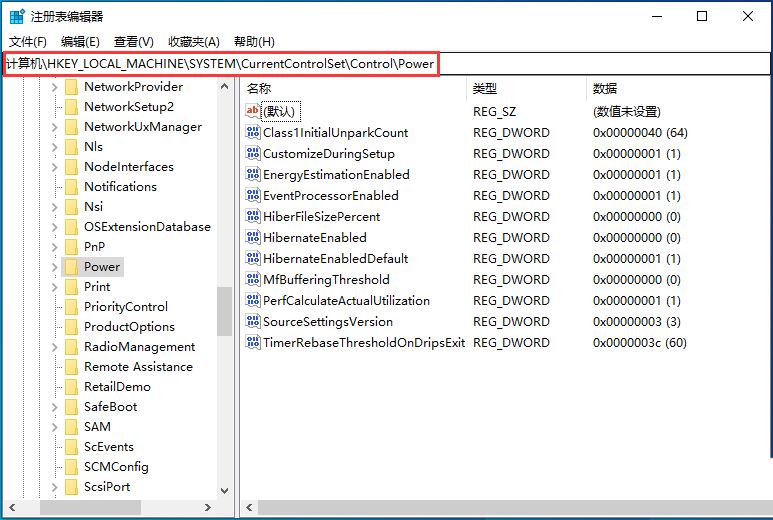
Task: Expand the RadioManagement key
Action: click(54, 347)
